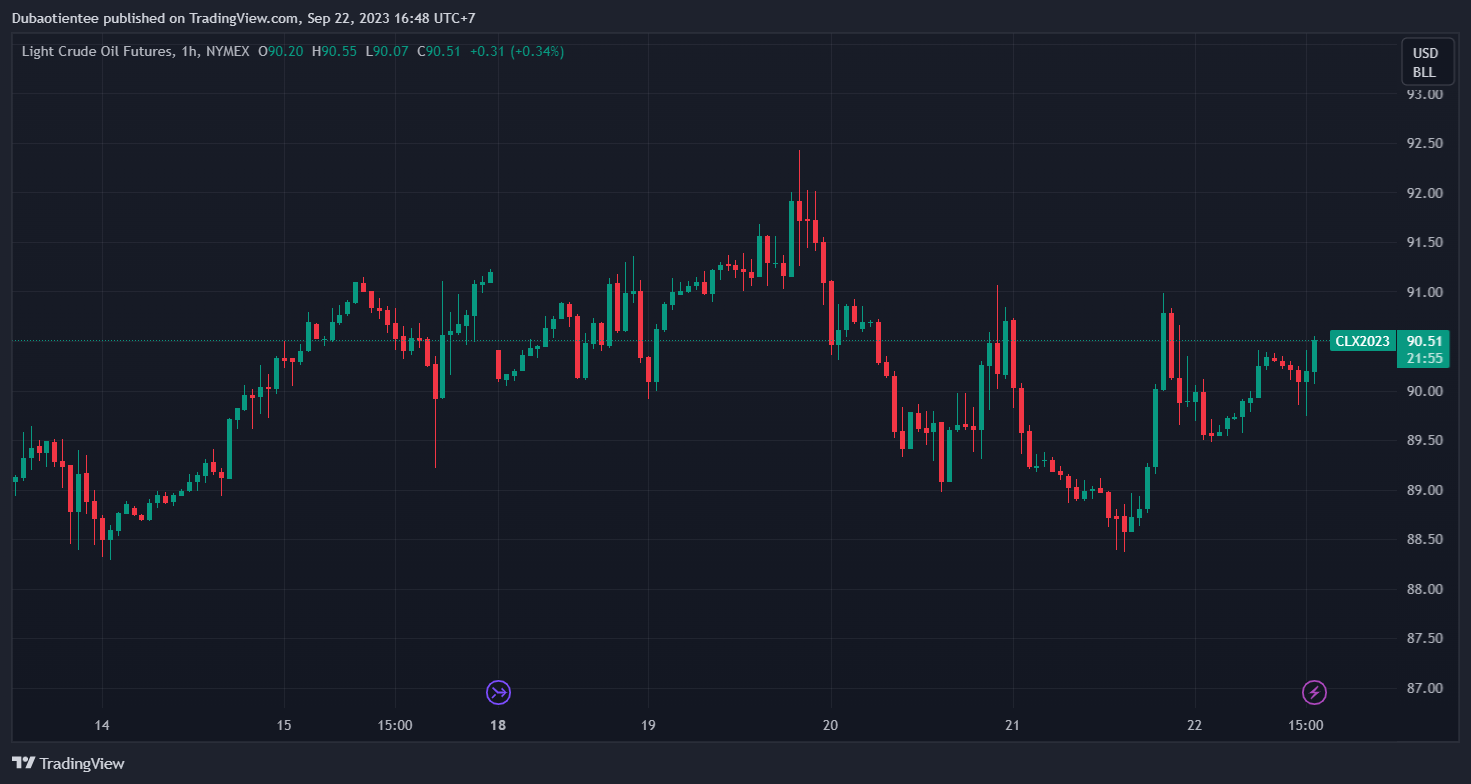The image size is (1471, 784).
Task: Click date 20 on the time axis
Action: (830, 725)
